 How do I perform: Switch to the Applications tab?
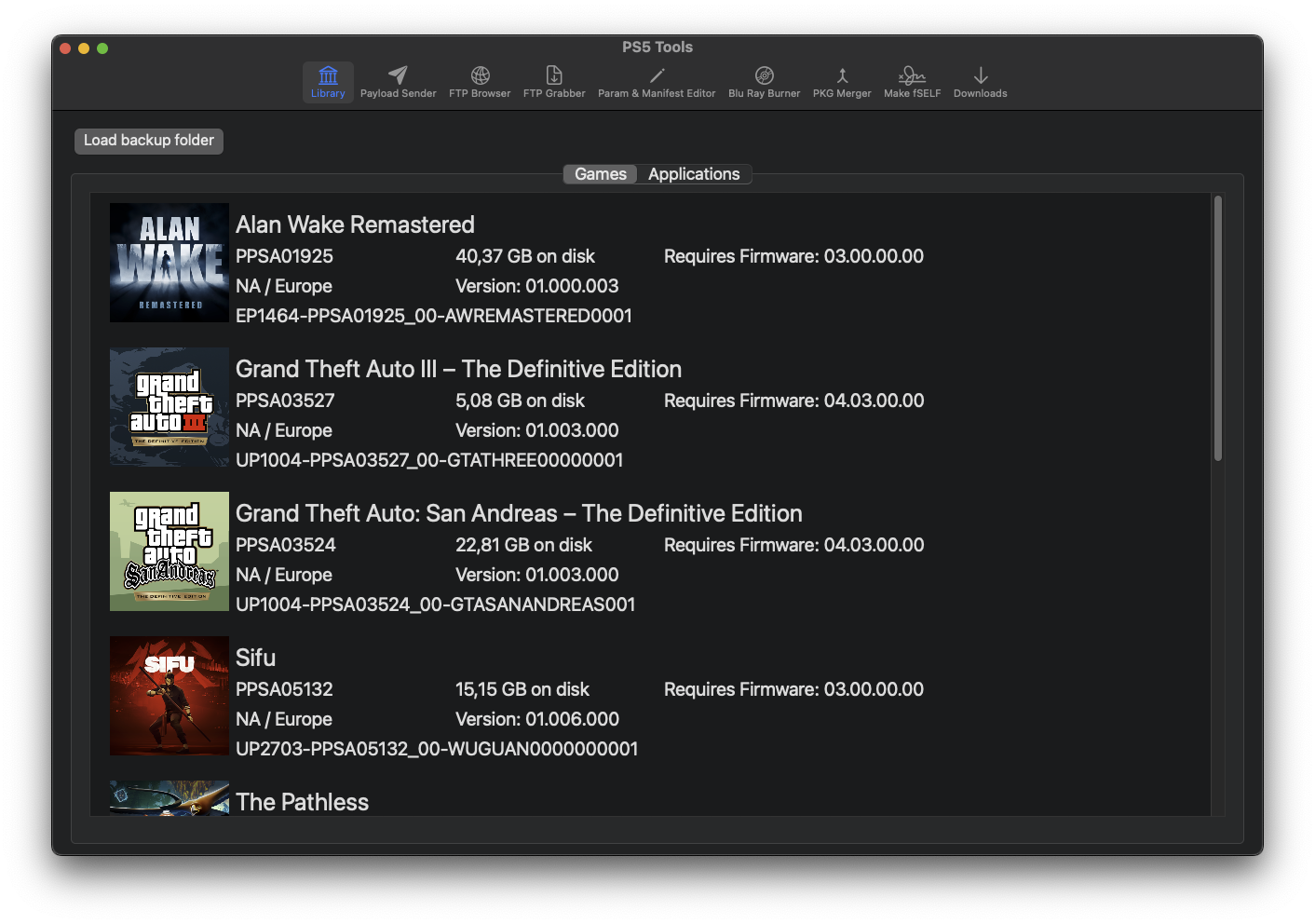694,174
